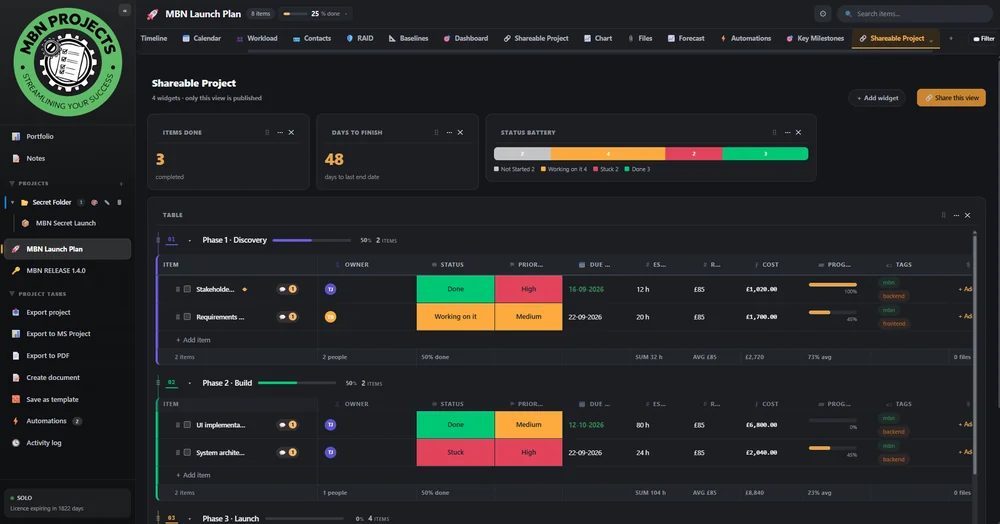Click progress bar on Stakeholde... row

(832, 285)
